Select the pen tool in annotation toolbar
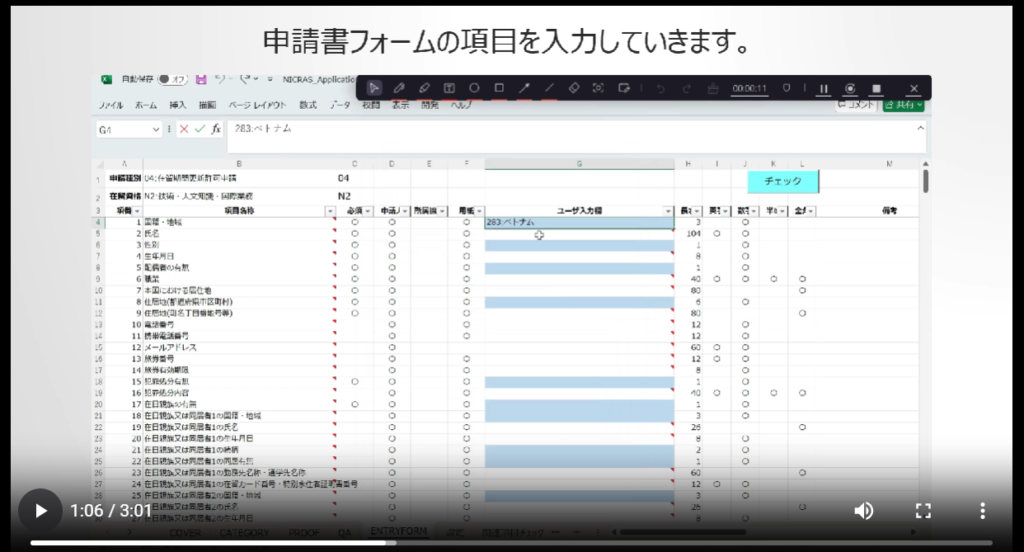The height and width of the screenshot is (552, 1024). pos(399,88)
